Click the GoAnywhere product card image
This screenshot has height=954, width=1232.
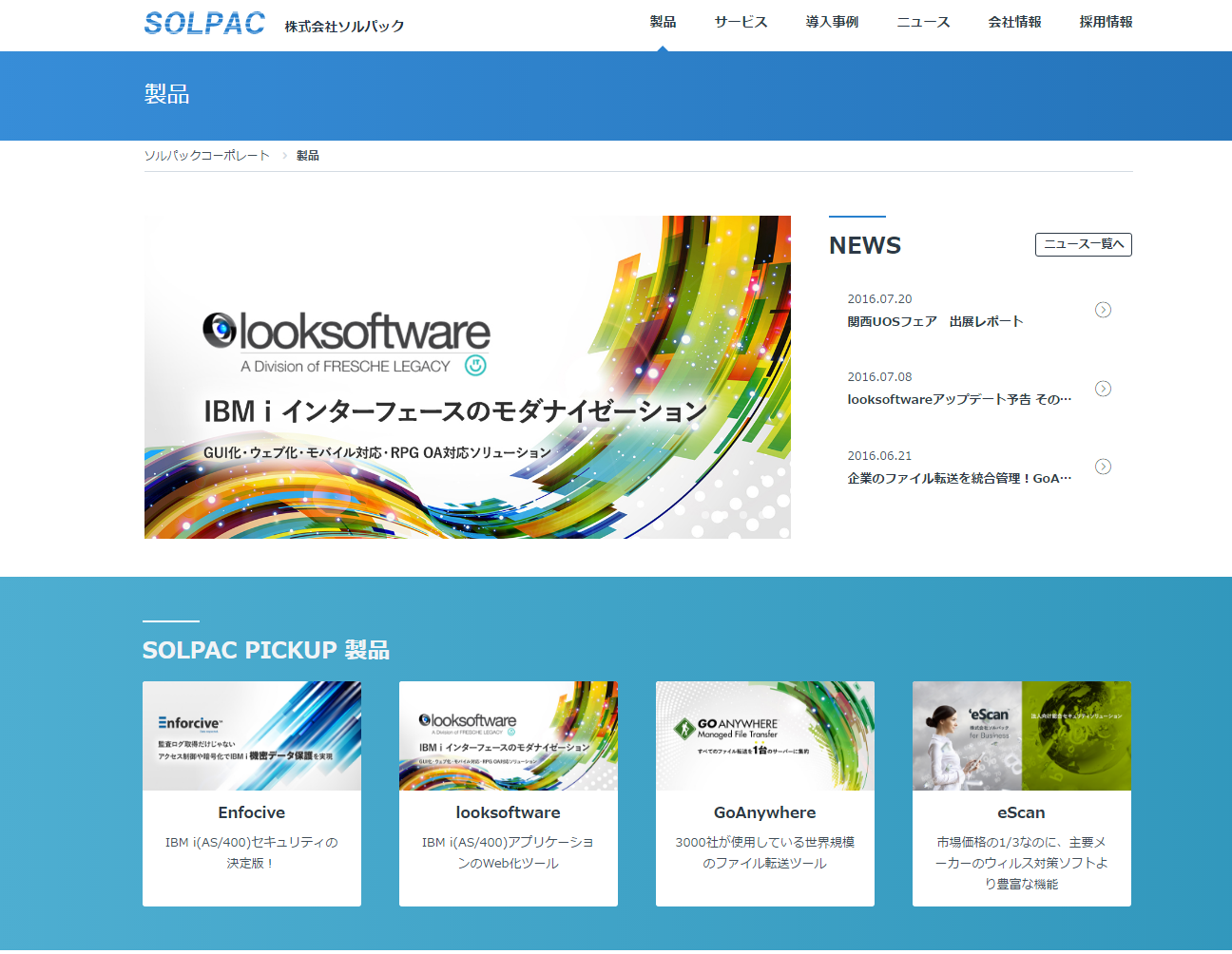(x=765, y=735)
